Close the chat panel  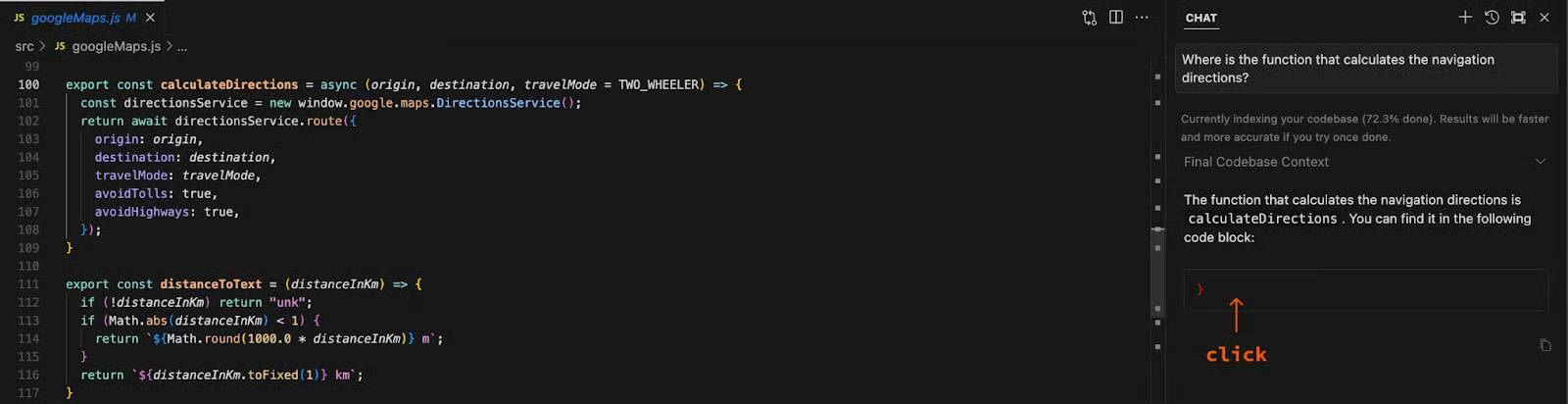[1544, 18]
